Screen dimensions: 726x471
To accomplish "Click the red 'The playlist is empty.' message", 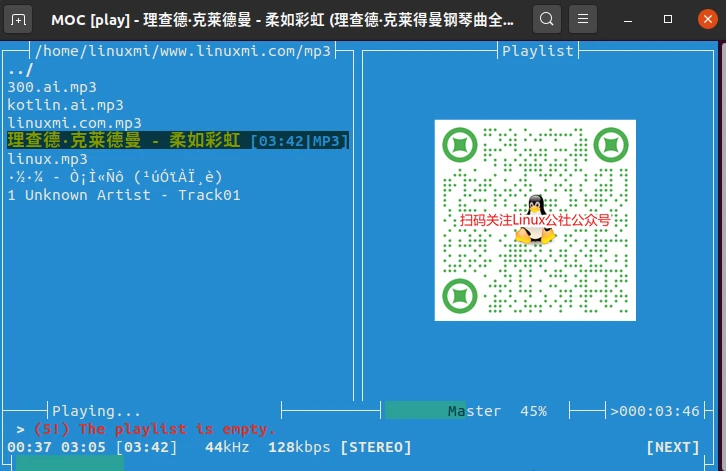I will tap(177, 429).
